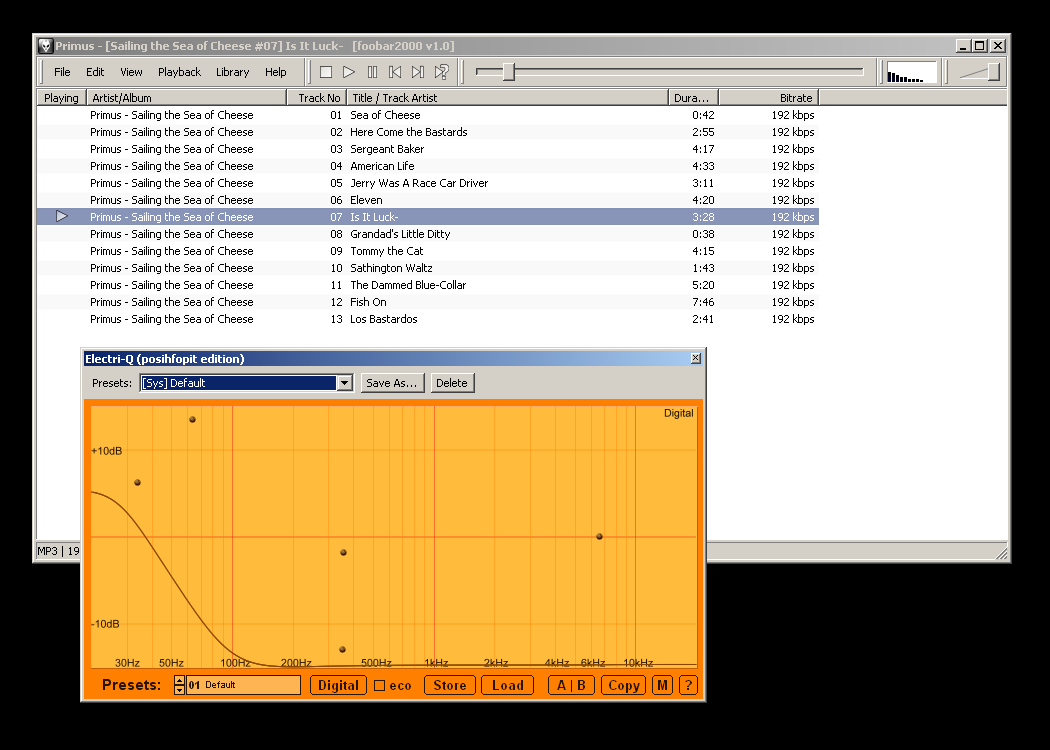Image resolution: width=1050 pixels, height=750 pixels.
Task: Sort by Title / Track Artist header
Action: point(507,98)
